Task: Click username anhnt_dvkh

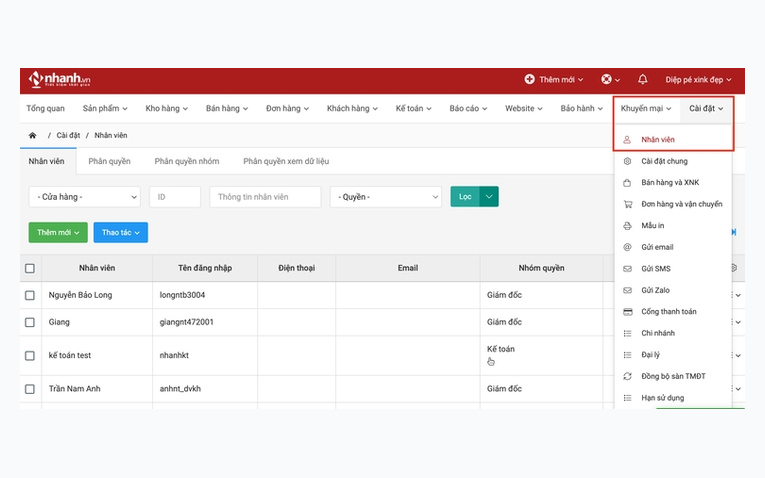Action: 180,389
